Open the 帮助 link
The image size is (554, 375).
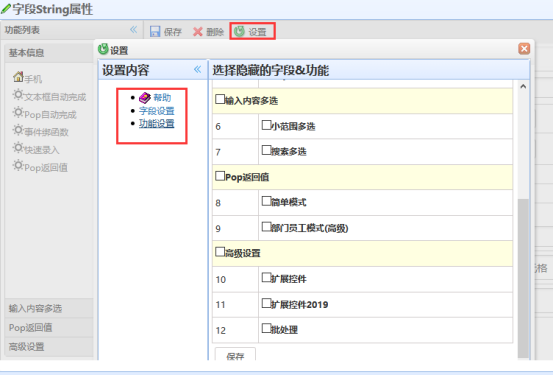162,98
